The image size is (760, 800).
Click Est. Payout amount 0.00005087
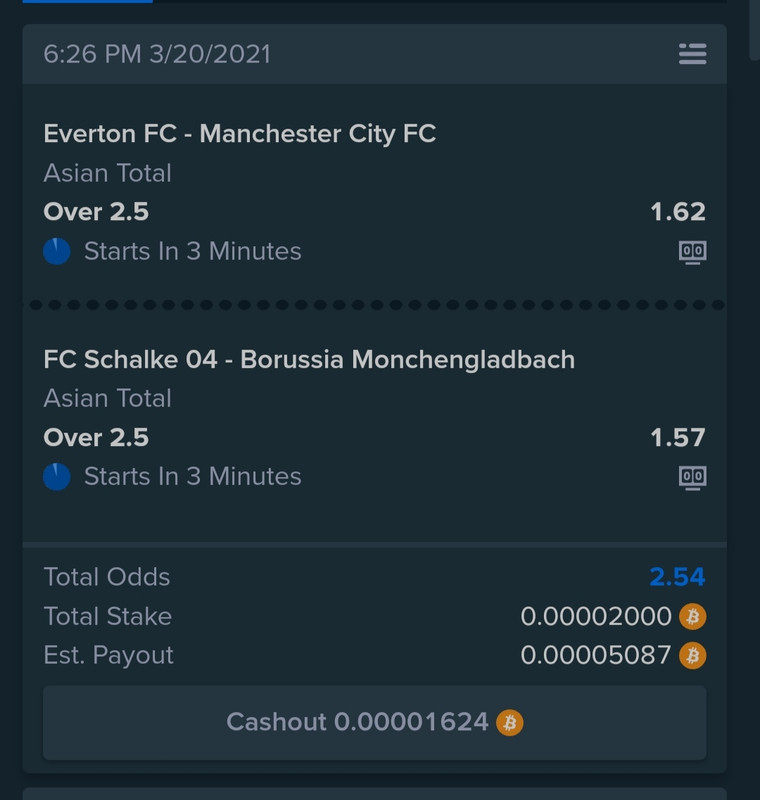coord(595,655)
